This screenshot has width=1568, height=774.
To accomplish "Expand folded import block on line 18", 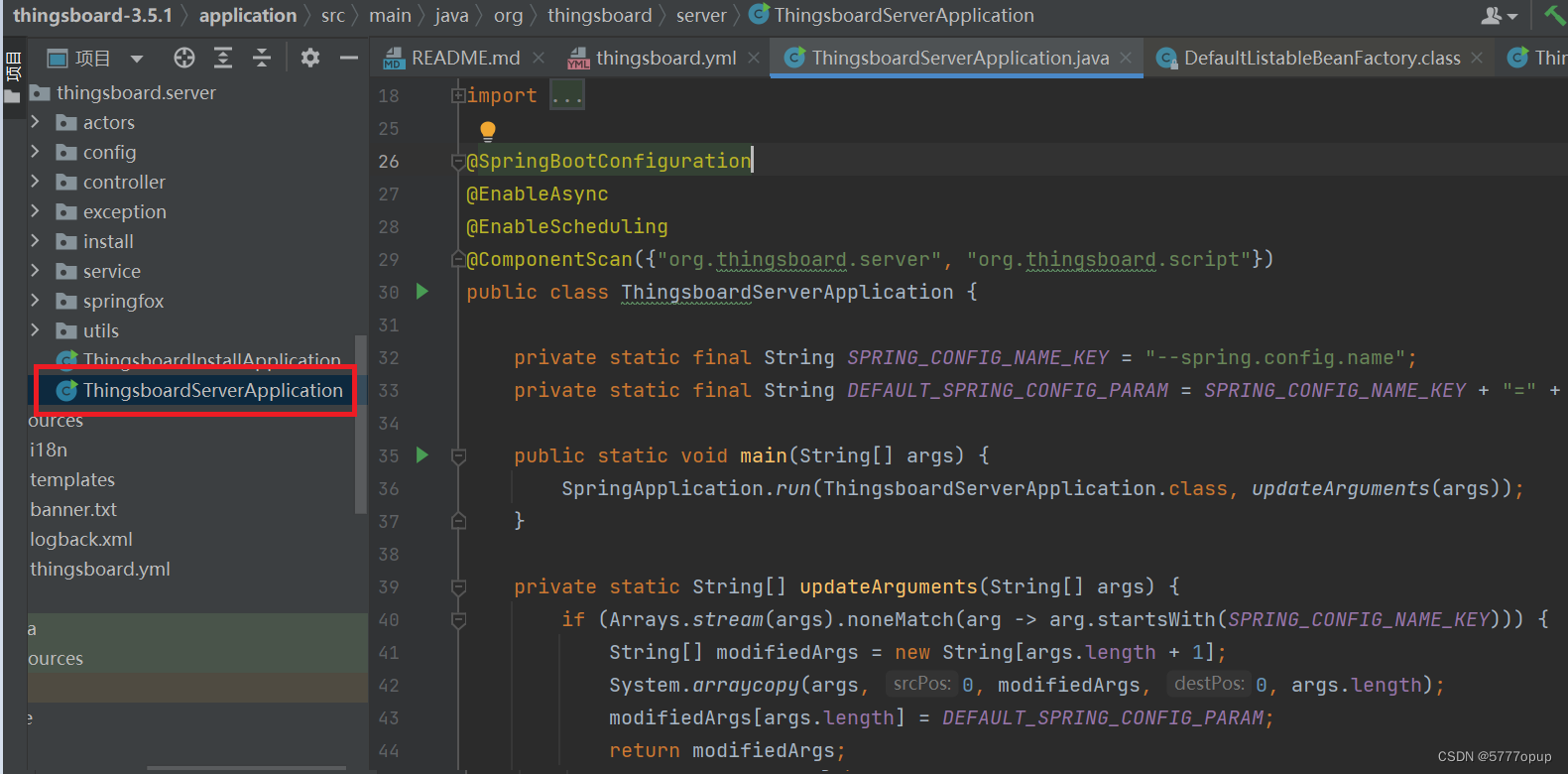I will click(x=458, y=95).
